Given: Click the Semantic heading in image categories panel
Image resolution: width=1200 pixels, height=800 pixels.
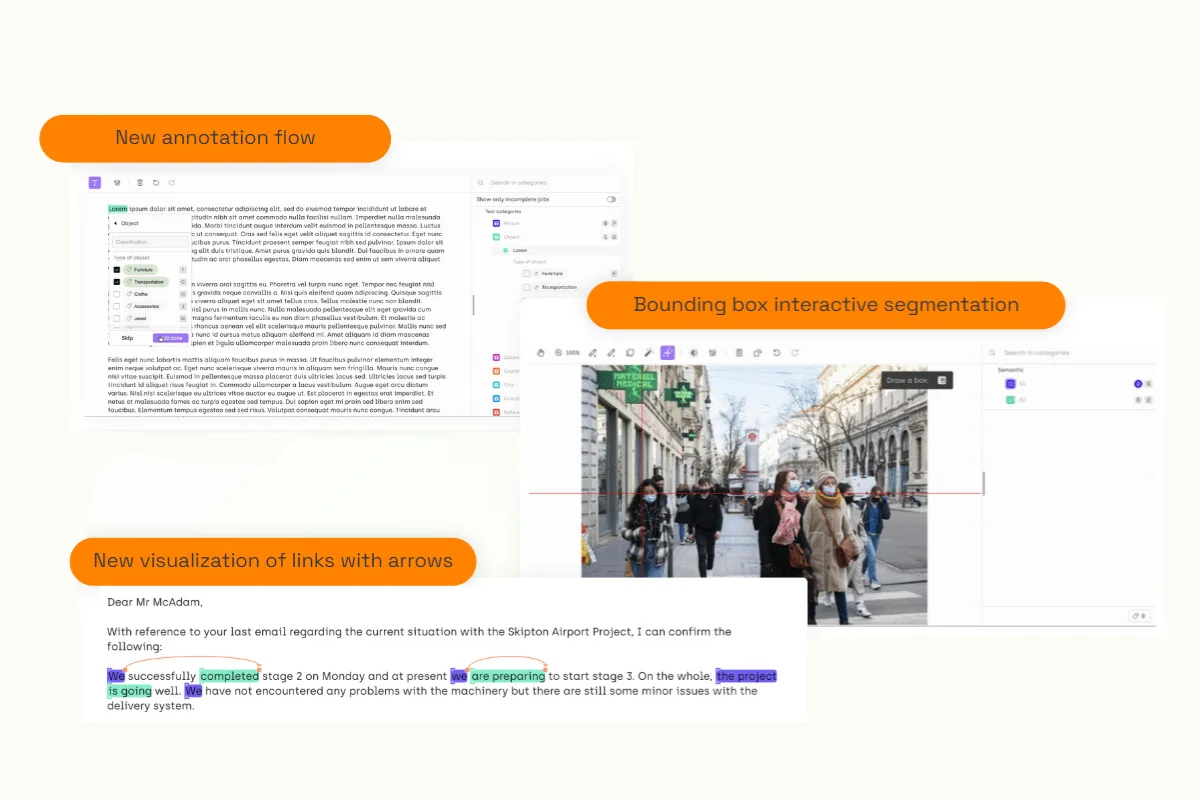Looking at the screenshot, I should pyautogui.click(x=1010, y=370).
